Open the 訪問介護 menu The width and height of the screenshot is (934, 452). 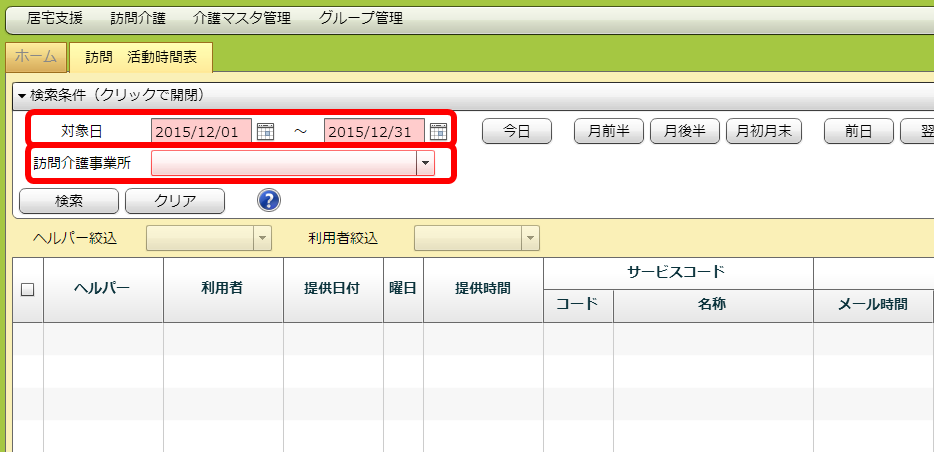tap(138, 18)
